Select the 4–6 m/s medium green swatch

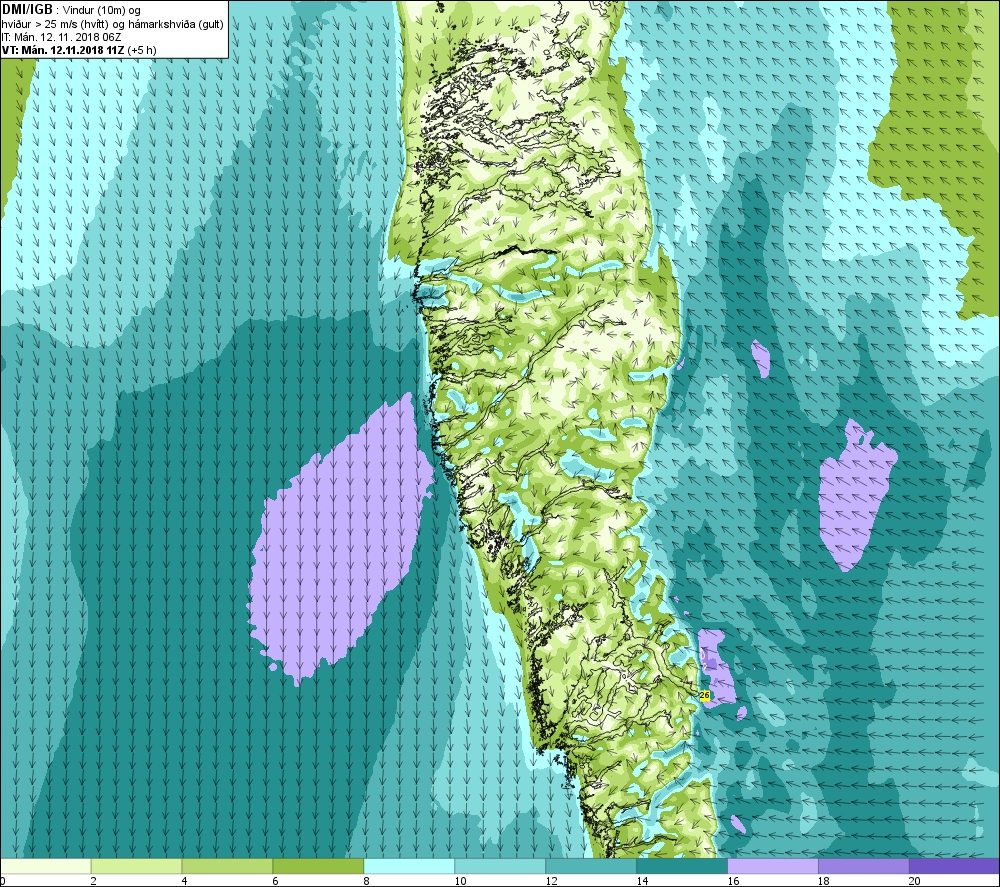(227, 866)
